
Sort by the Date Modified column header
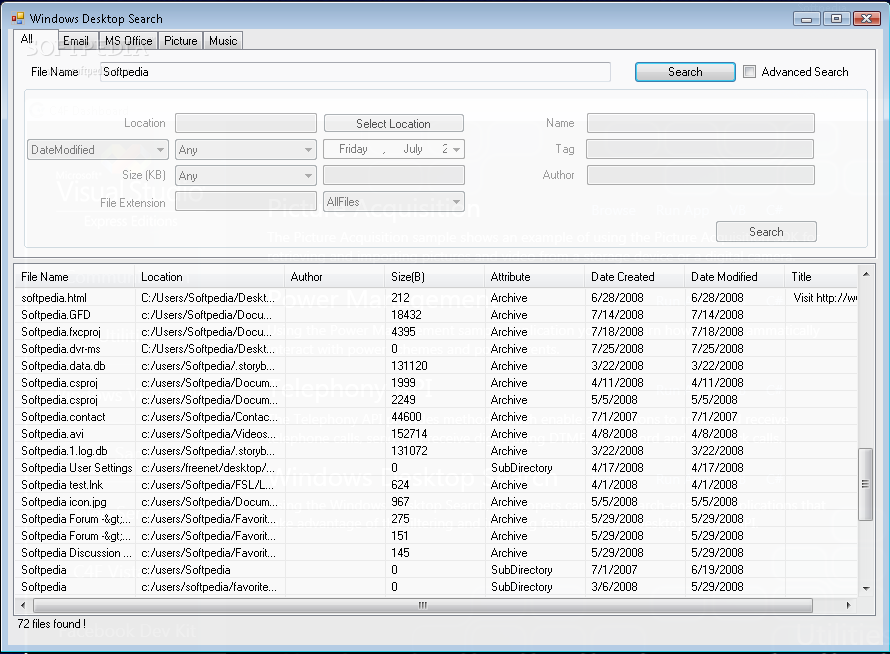[x=735, y=277]
